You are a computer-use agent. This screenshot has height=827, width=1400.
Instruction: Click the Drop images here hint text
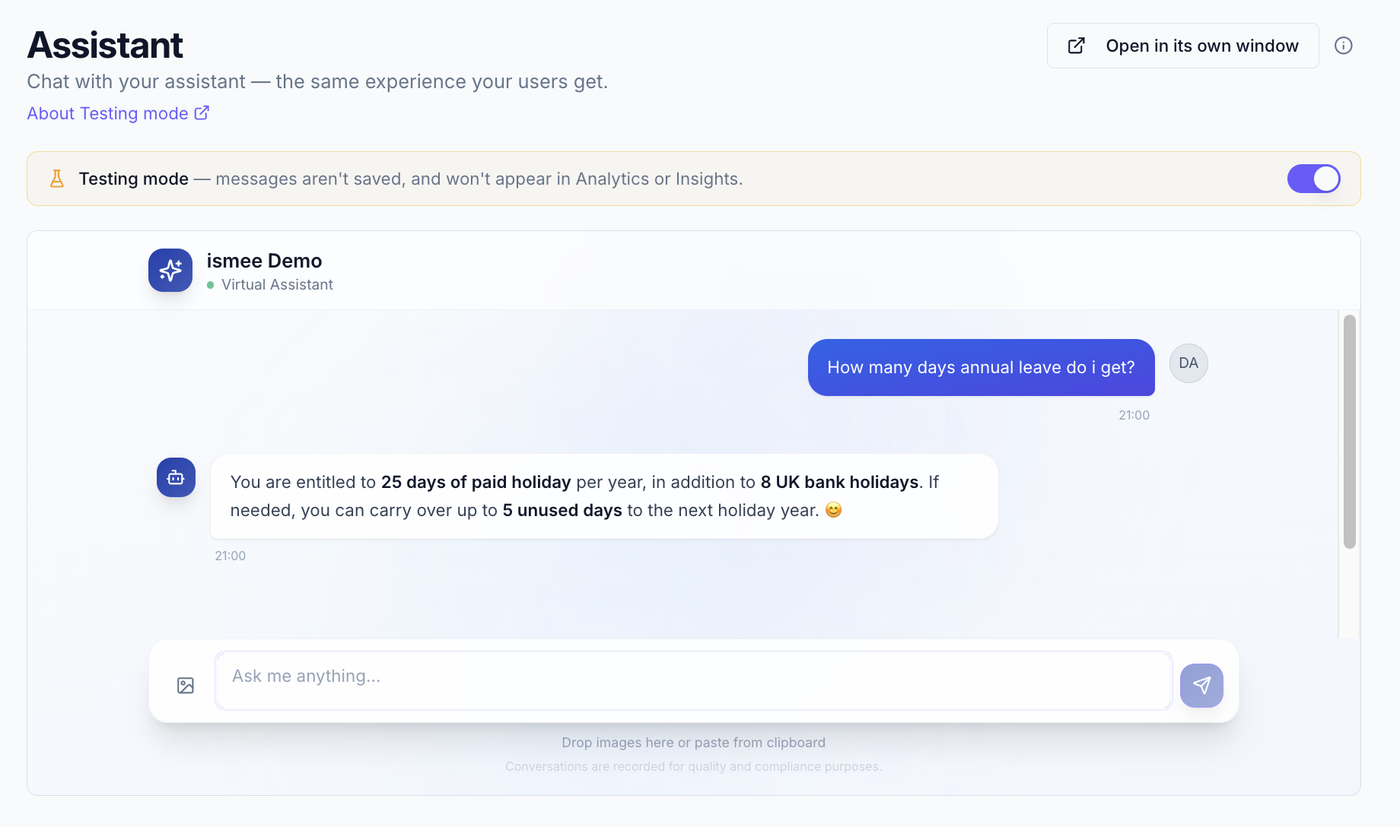pyautogui.click(x=693, y=743)
